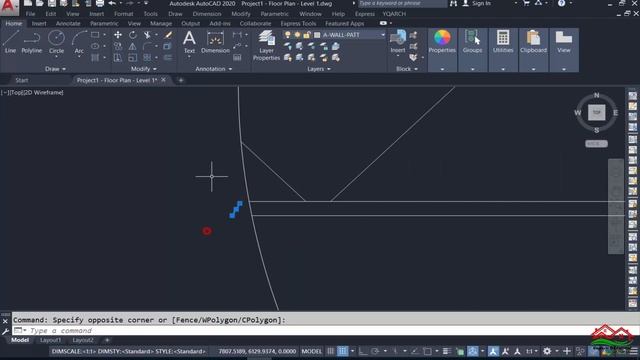640x360 pixels.
Task: Select the Polyline tool
Action: tap(31, 42)
